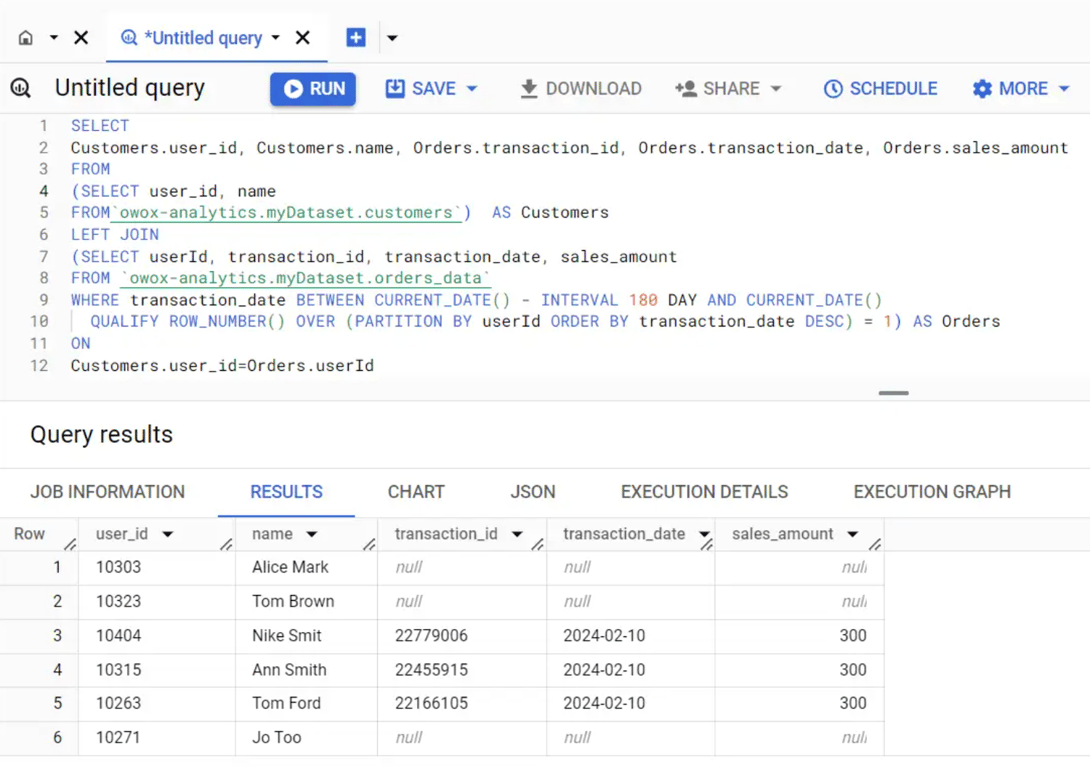This screenshot has width=1090, height=768.
Task: Close the home tab
Action: 81,38
